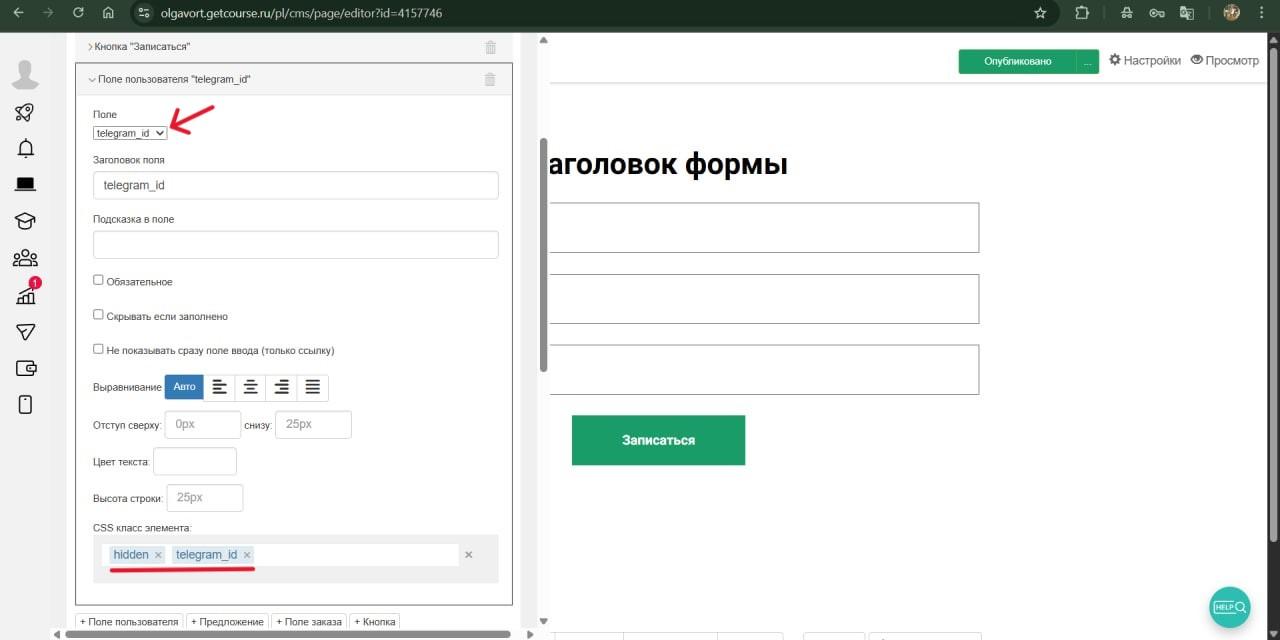The width and height of the screenshot is (1280, 640).
Task: Expand the Кнопка "Записаться" block
Action: point(140,47)
